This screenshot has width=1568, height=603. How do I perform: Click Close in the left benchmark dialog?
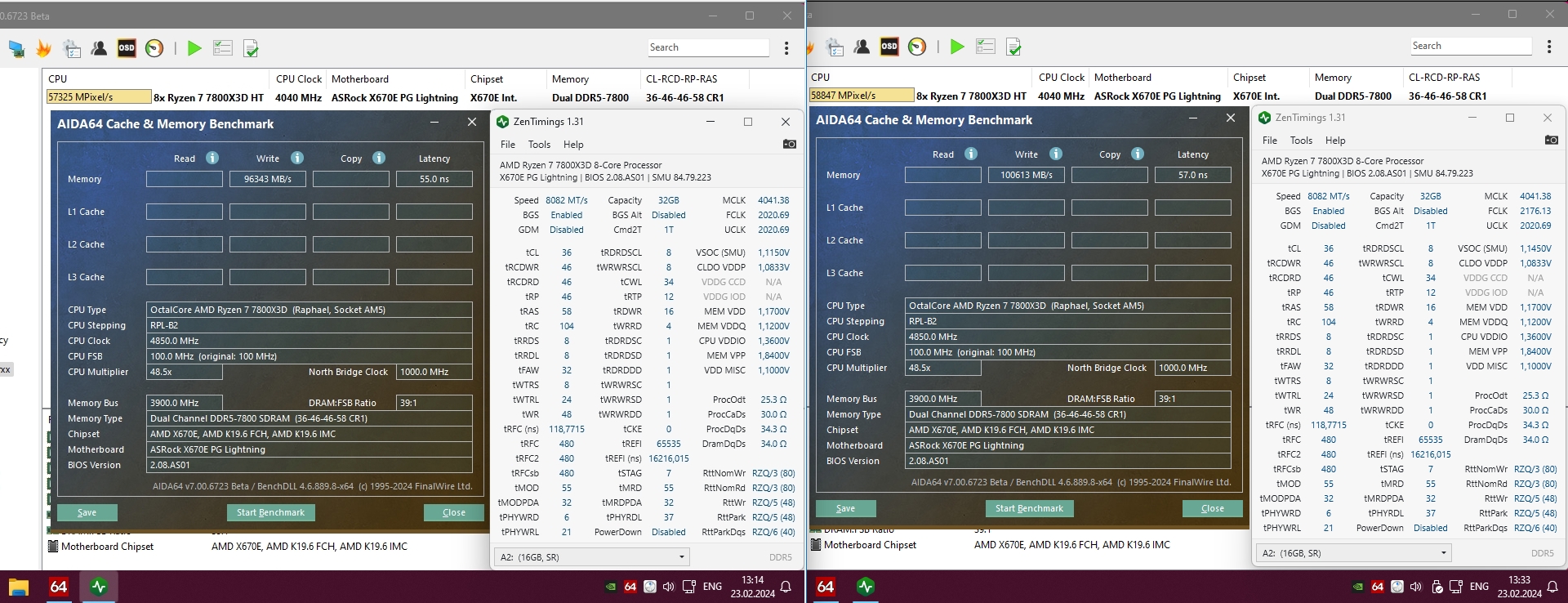454,512
